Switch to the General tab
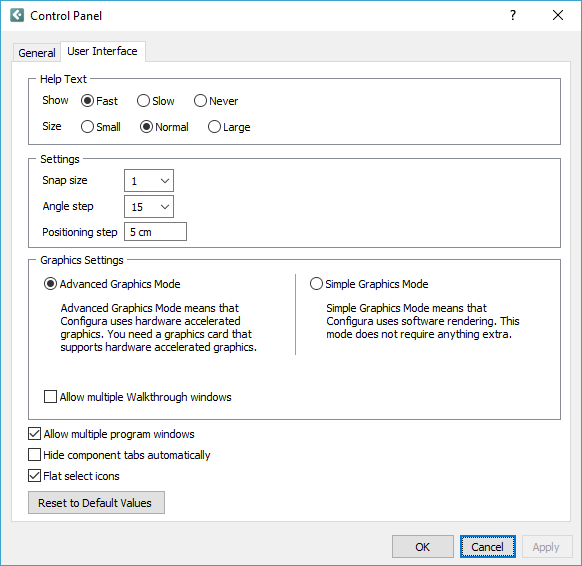The image size is (582, 566). [37, 53]
